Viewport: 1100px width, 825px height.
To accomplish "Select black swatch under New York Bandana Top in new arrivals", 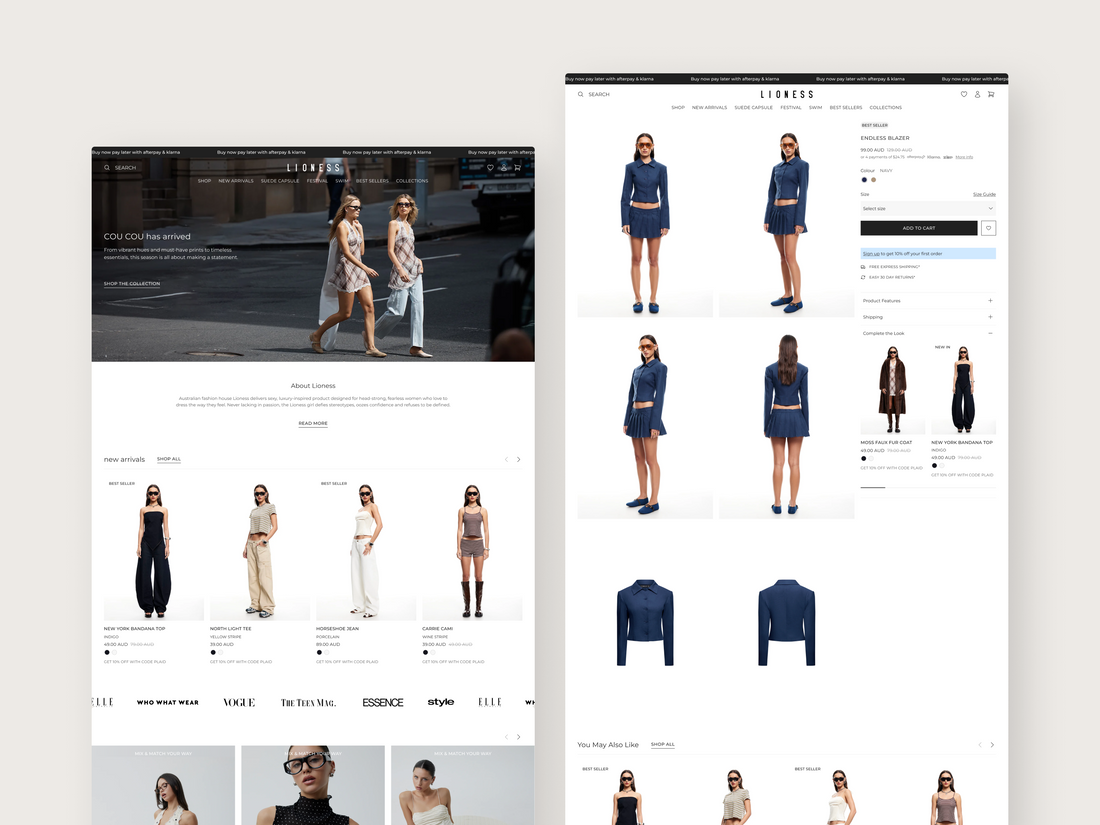I will pyautogui.click(x=107, y=653).
